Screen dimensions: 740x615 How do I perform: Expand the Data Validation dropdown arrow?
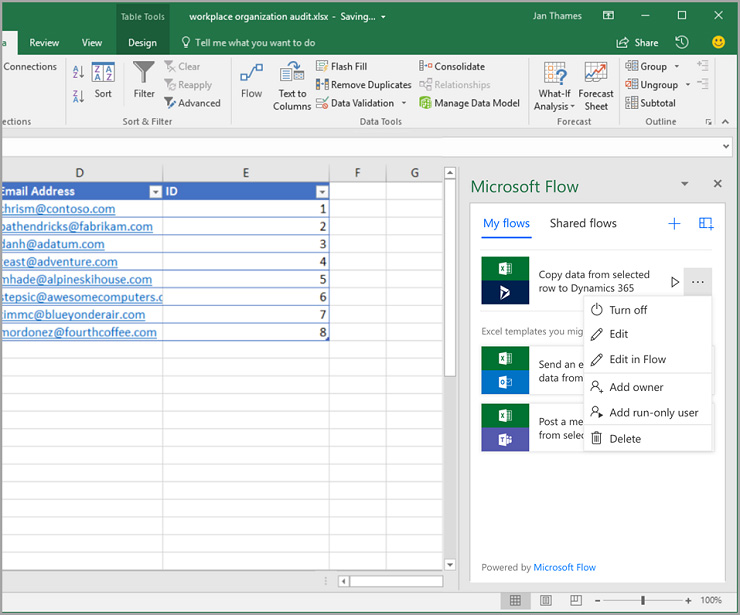point(404,103)
